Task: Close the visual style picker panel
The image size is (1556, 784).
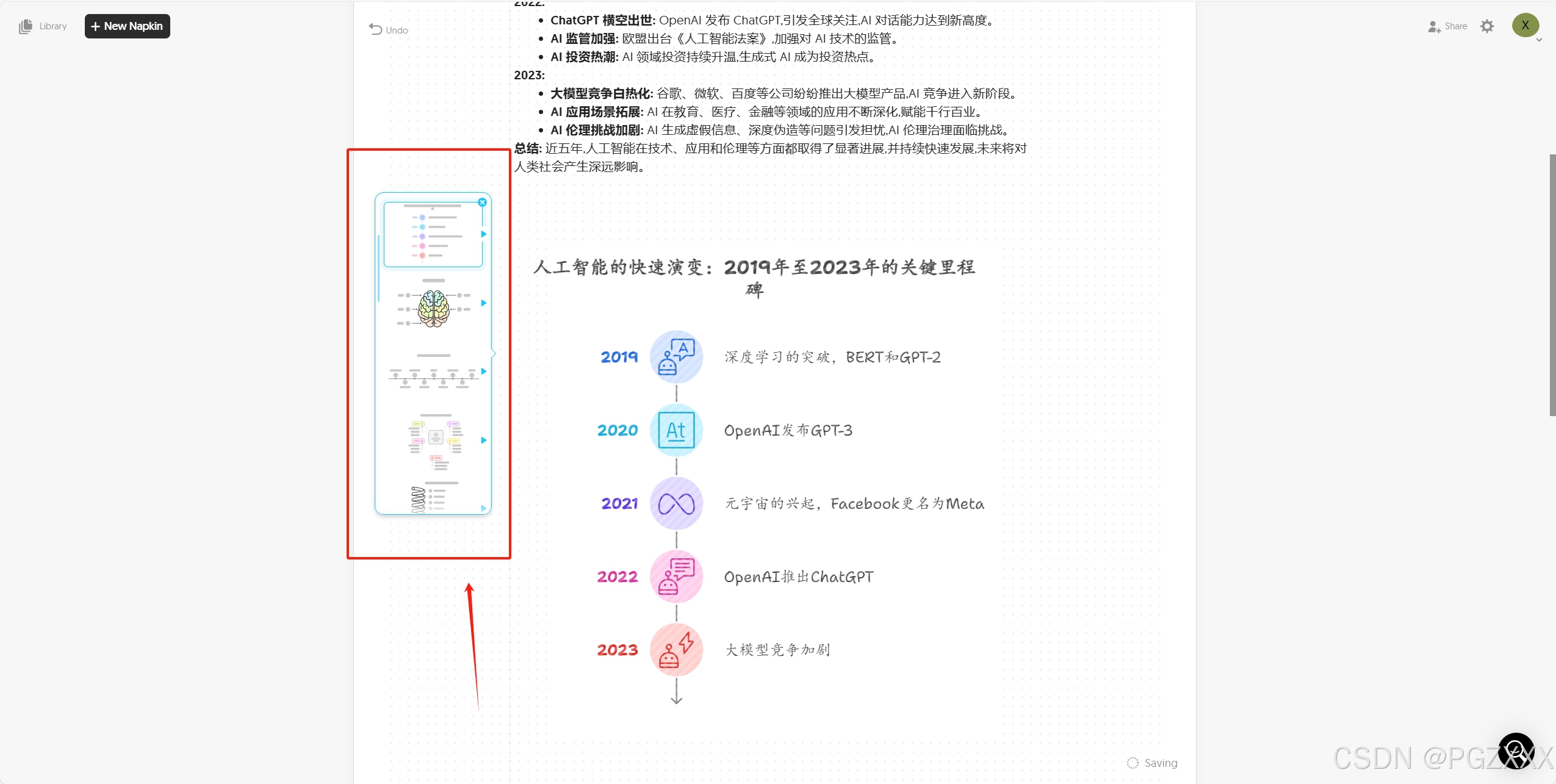Action: (482, 202)
